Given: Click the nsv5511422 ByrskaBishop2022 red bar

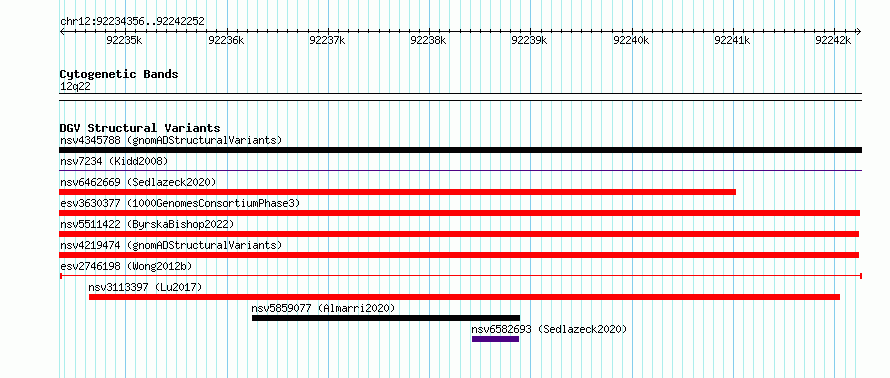Looking at the screenshot, I should tap(459, 234).
